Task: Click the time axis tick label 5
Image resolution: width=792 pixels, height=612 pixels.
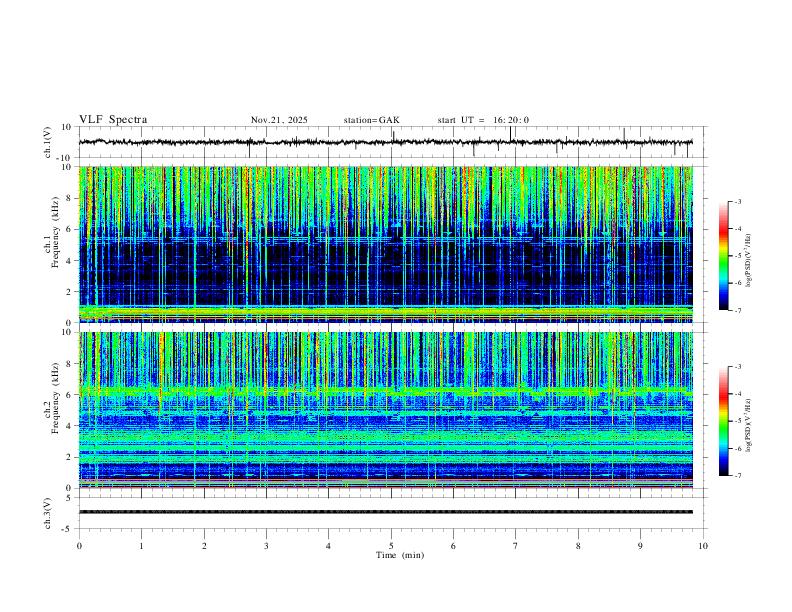Action: (x=391, y=546)
